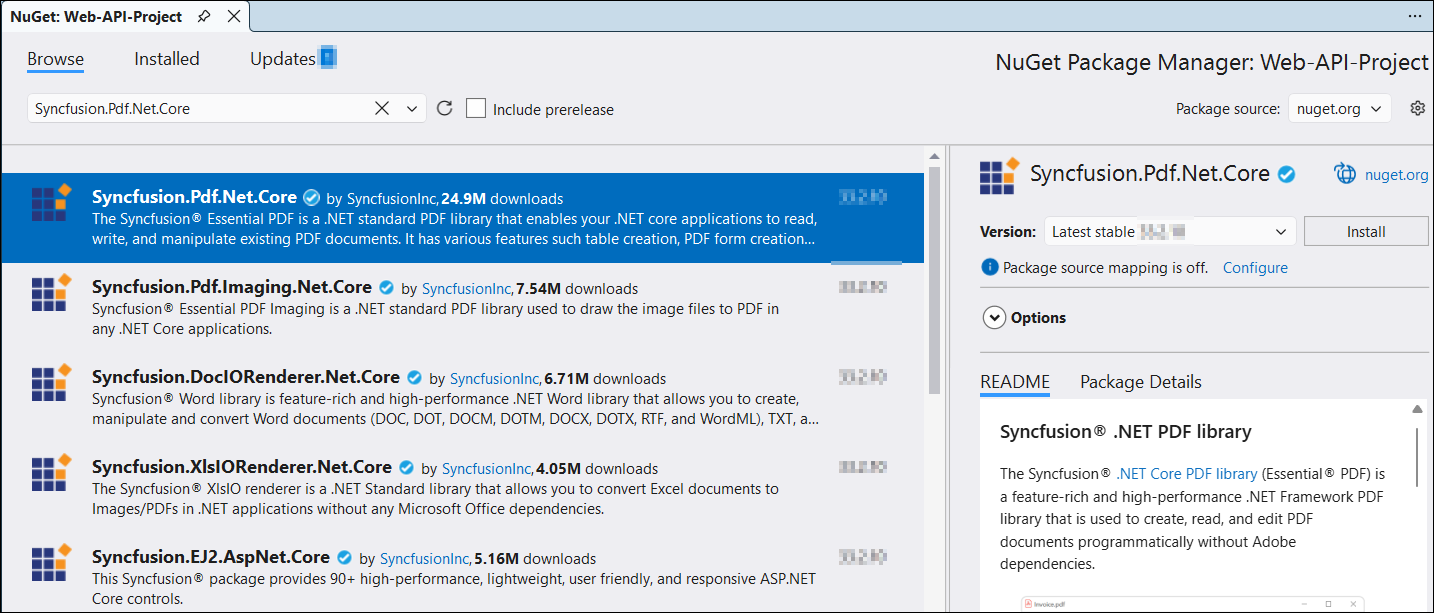Pin the NuGet: Web-API-Project tab

(x=204, y=17)
